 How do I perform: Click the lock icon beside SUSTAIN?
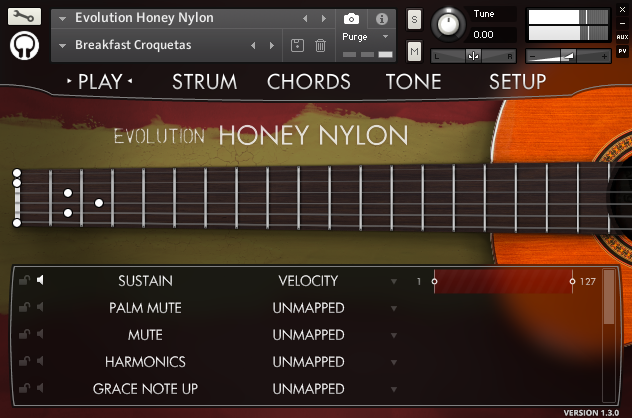(24, 281)
